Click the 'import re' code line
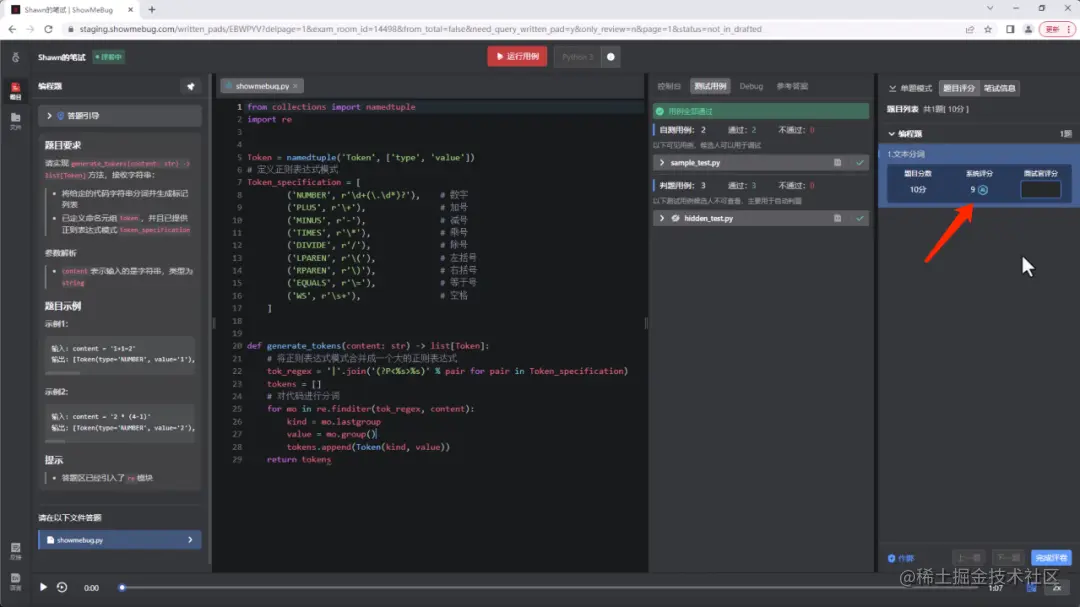Screen dimensions: 1080x607 click(269, 119)
